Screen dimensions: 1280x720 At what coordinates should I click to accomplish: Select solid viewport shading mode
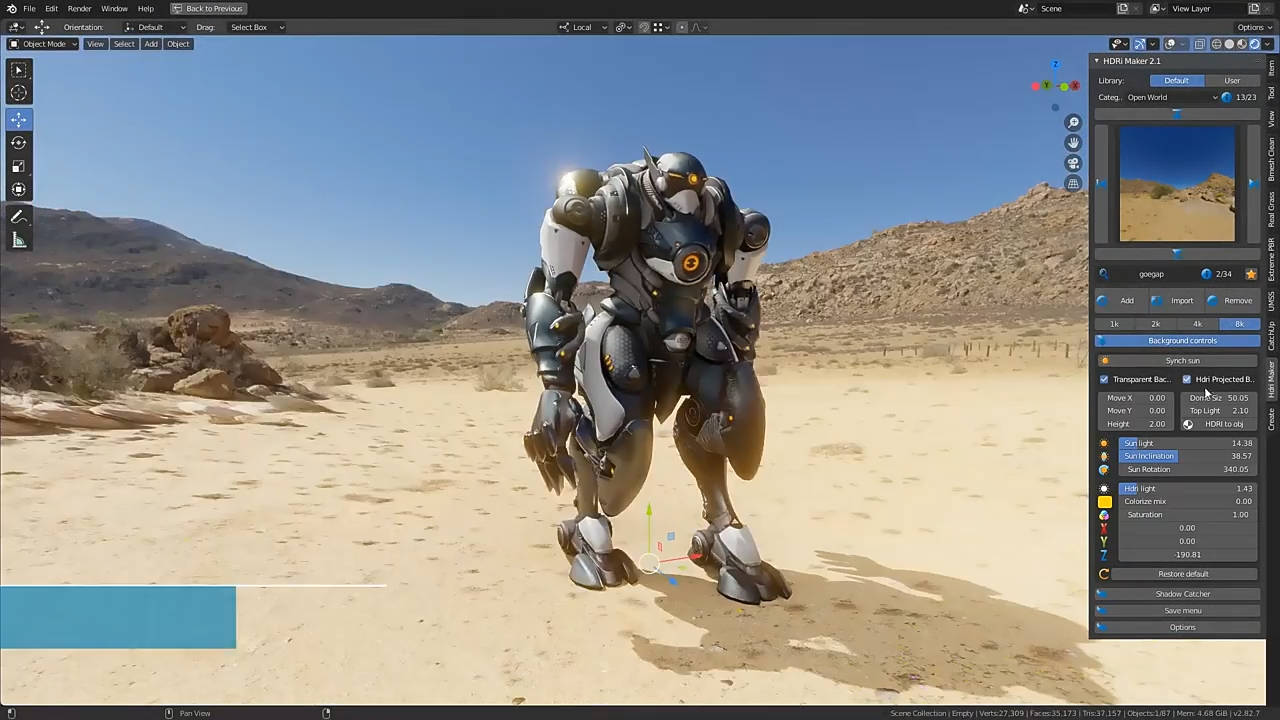pos(1229,44)
